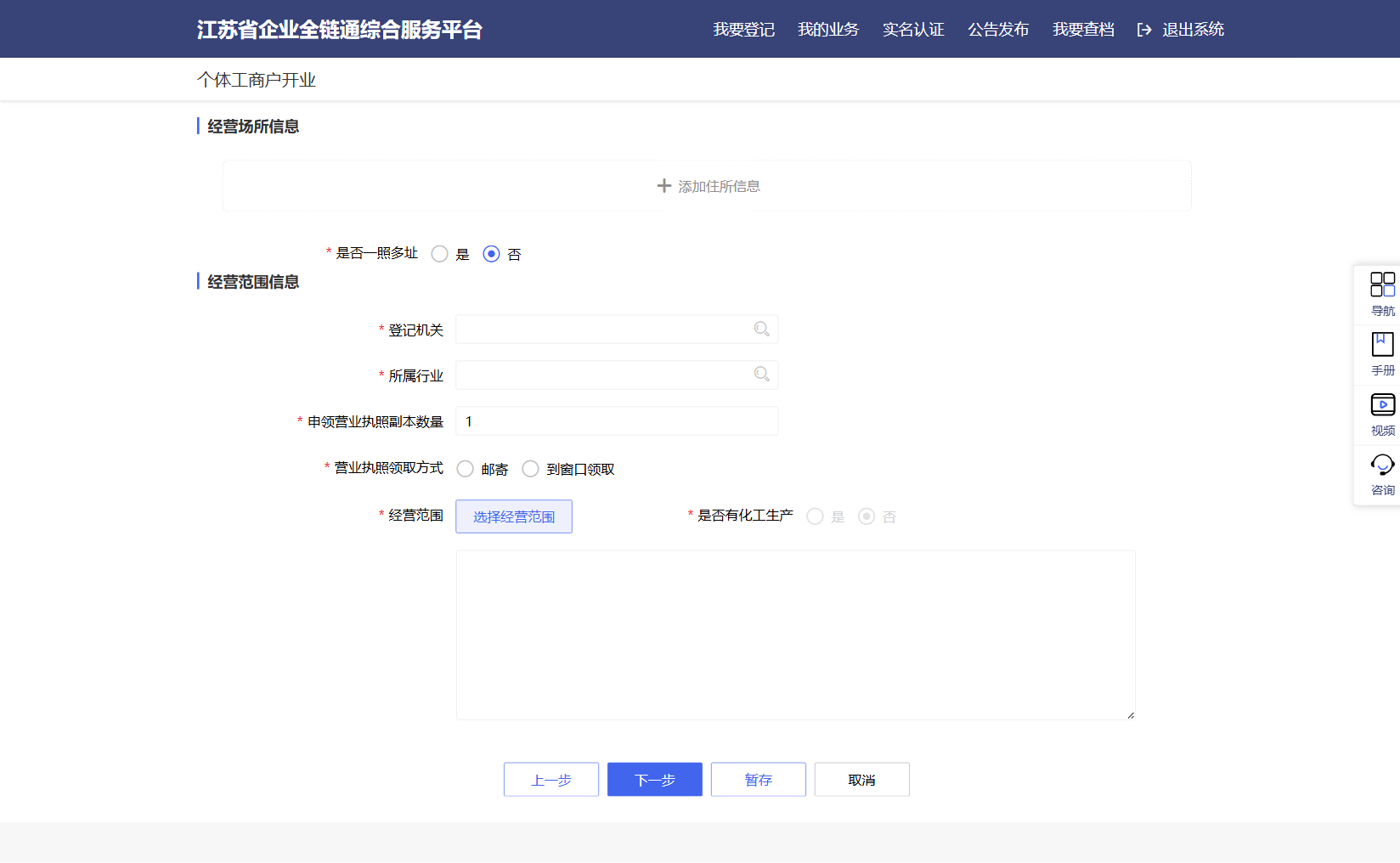Click the 添加住所信息 add address text

719,186
